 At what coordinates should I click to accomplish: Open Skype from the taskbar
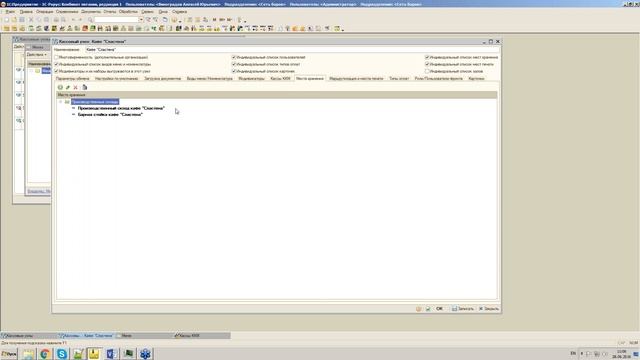point(62,353)
